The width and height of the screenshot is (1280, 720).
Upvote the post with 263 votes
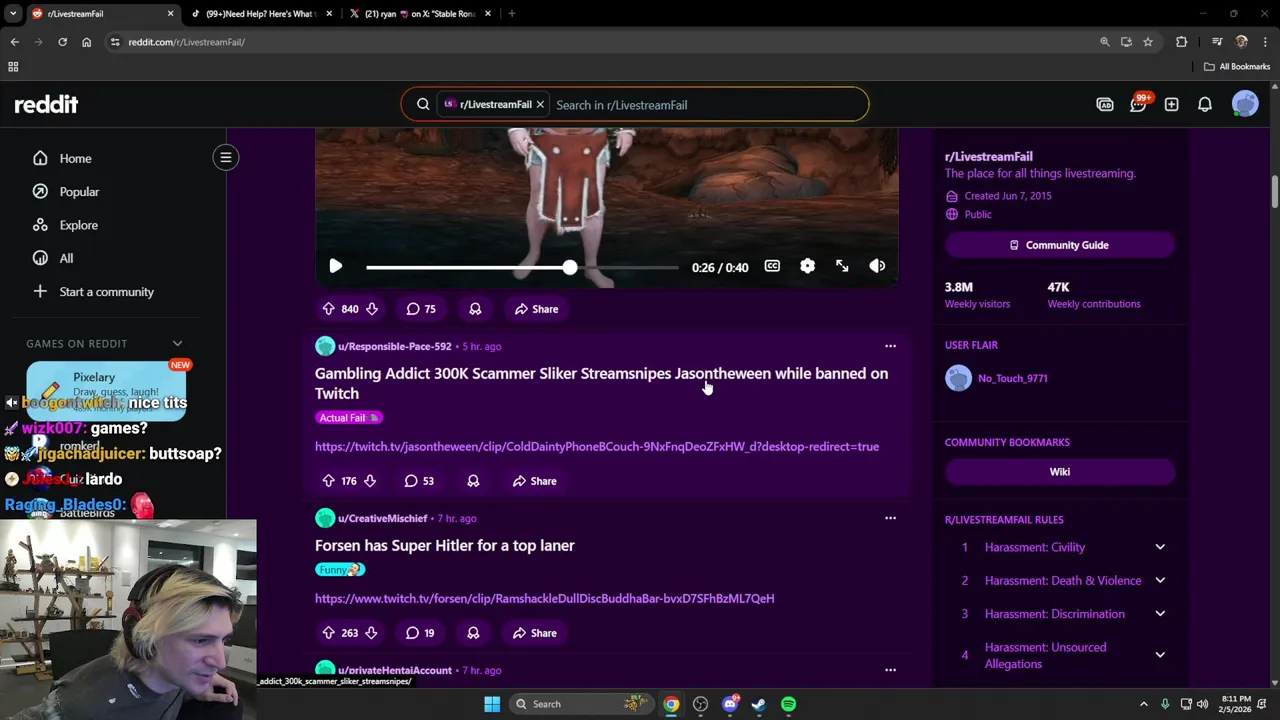328,633
